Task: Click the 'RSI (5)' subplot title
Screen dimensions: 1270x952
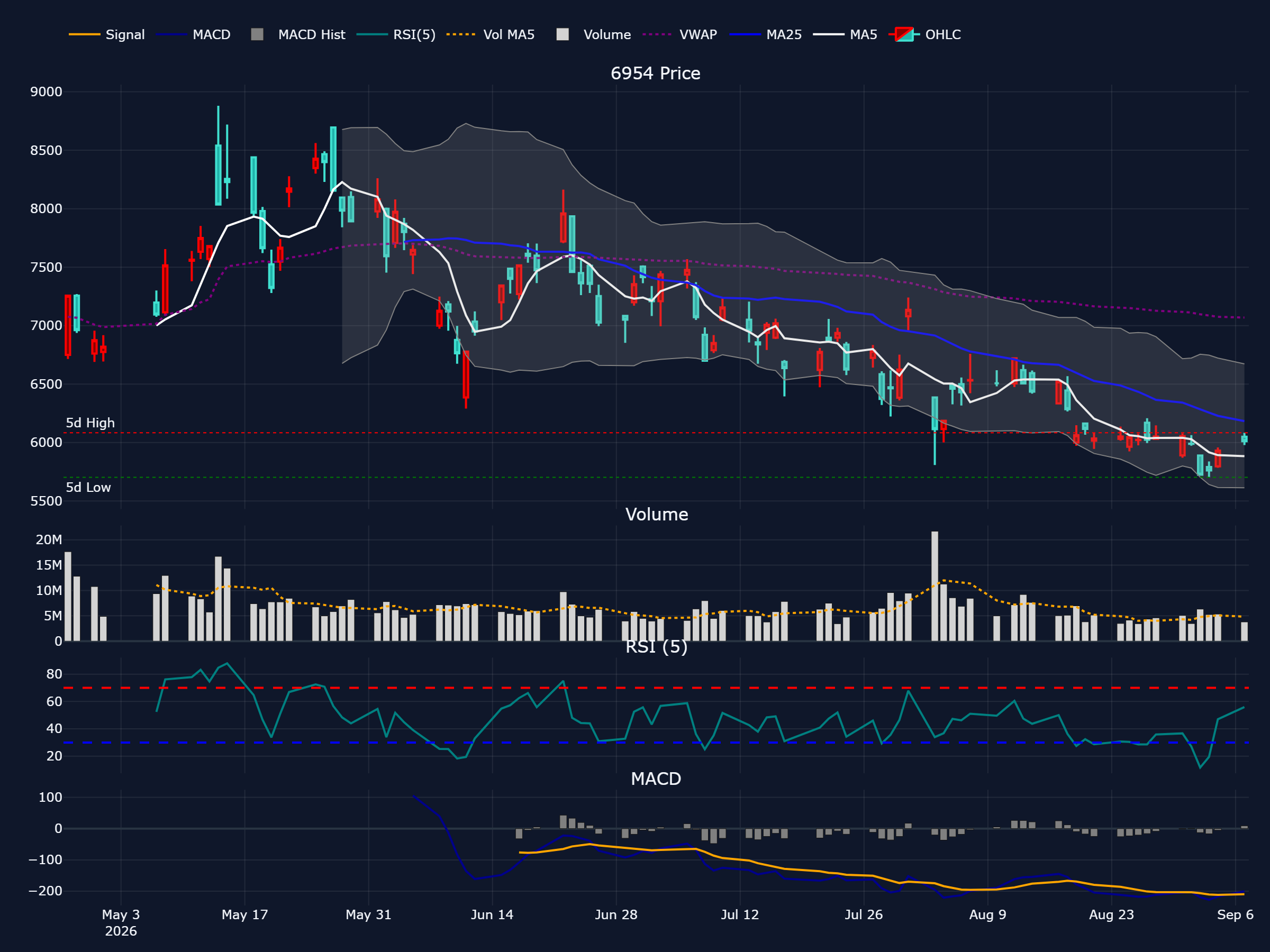Action: tap(656, 647)
